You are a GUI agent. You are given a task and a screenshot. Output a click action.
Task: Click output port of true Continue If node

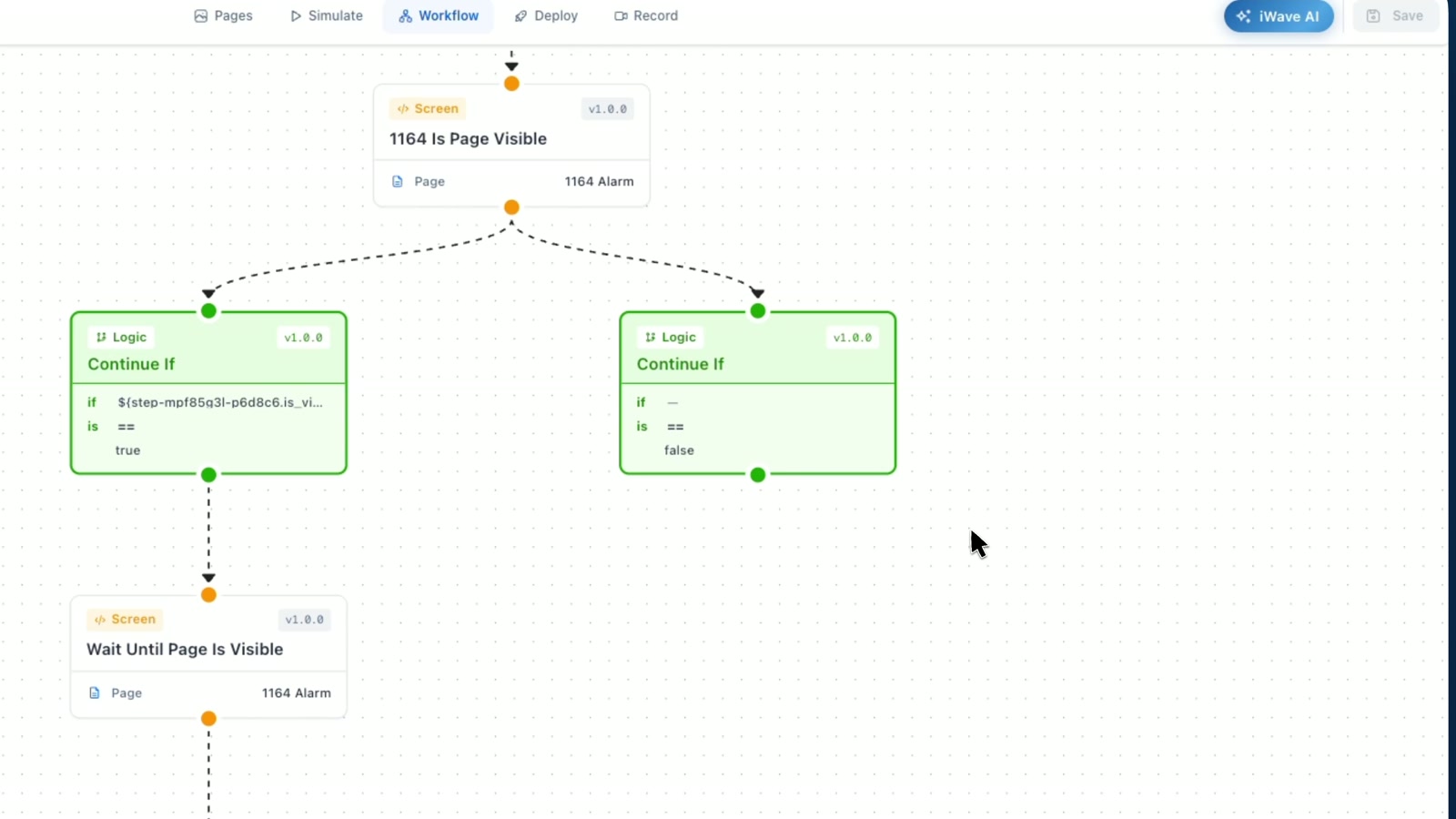(208, 475)
